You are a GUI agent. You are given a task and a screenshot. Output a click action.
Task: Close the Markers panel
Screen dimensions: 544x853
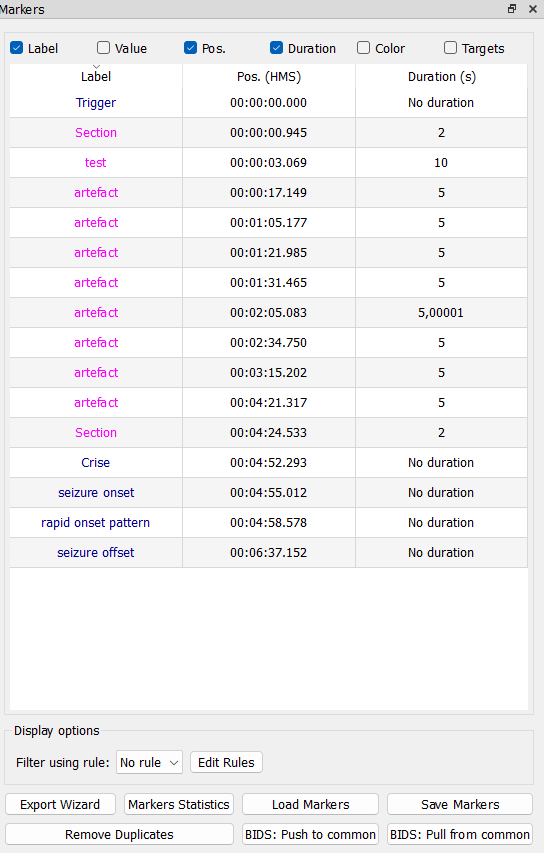pos(533,9)
